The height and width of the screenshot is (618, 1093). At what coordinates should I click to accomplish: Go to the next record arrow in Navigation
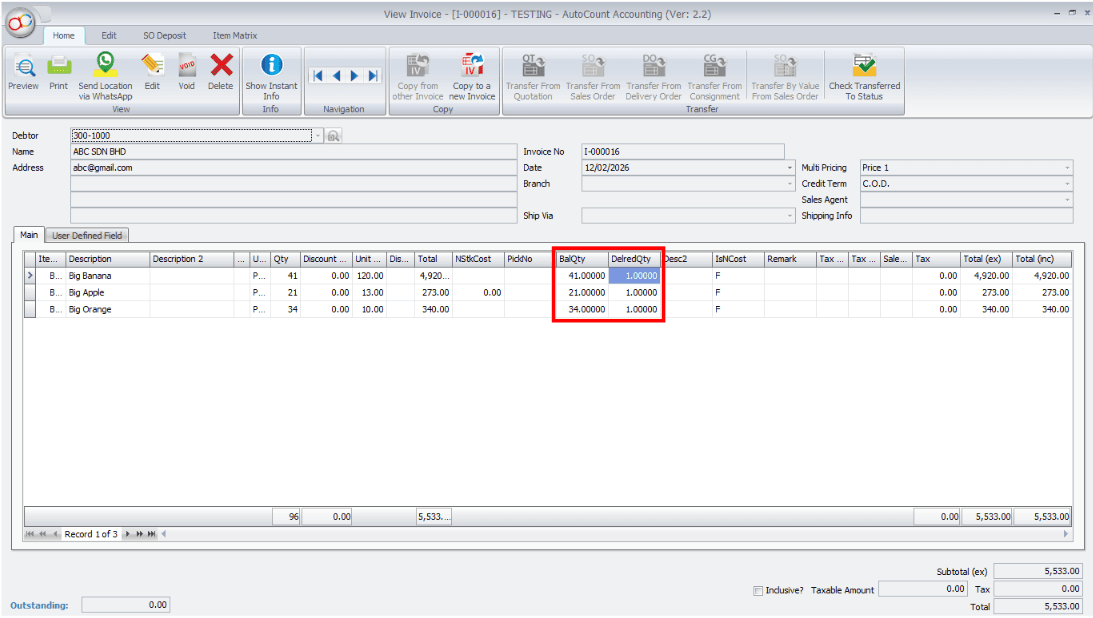(x=355, y=76)
